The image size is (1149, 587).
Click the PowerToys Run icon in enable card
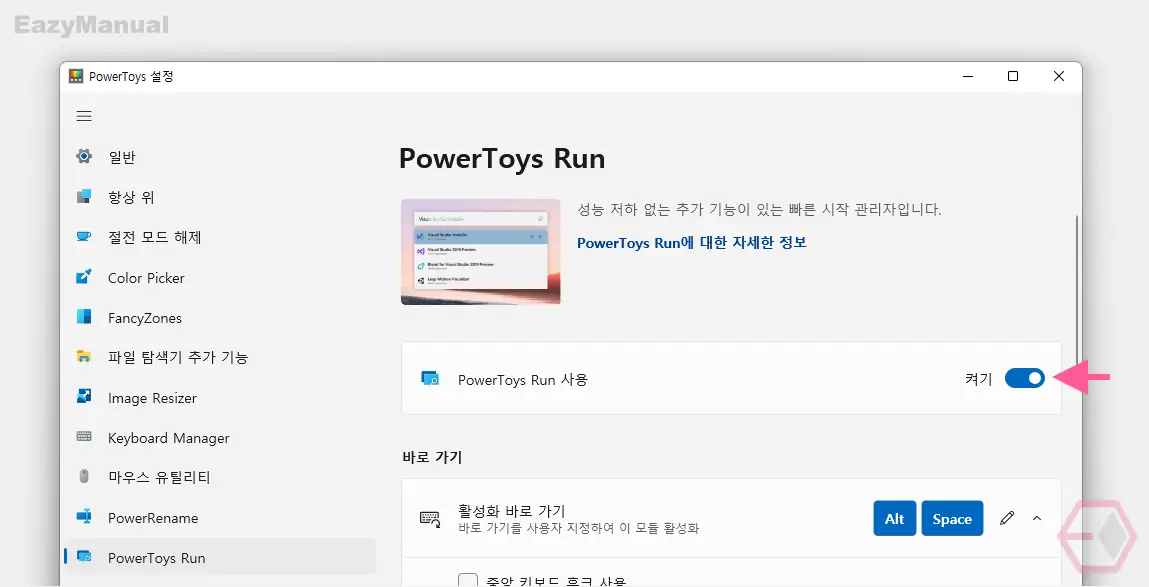pyautogui.click(x=430, y=379)
